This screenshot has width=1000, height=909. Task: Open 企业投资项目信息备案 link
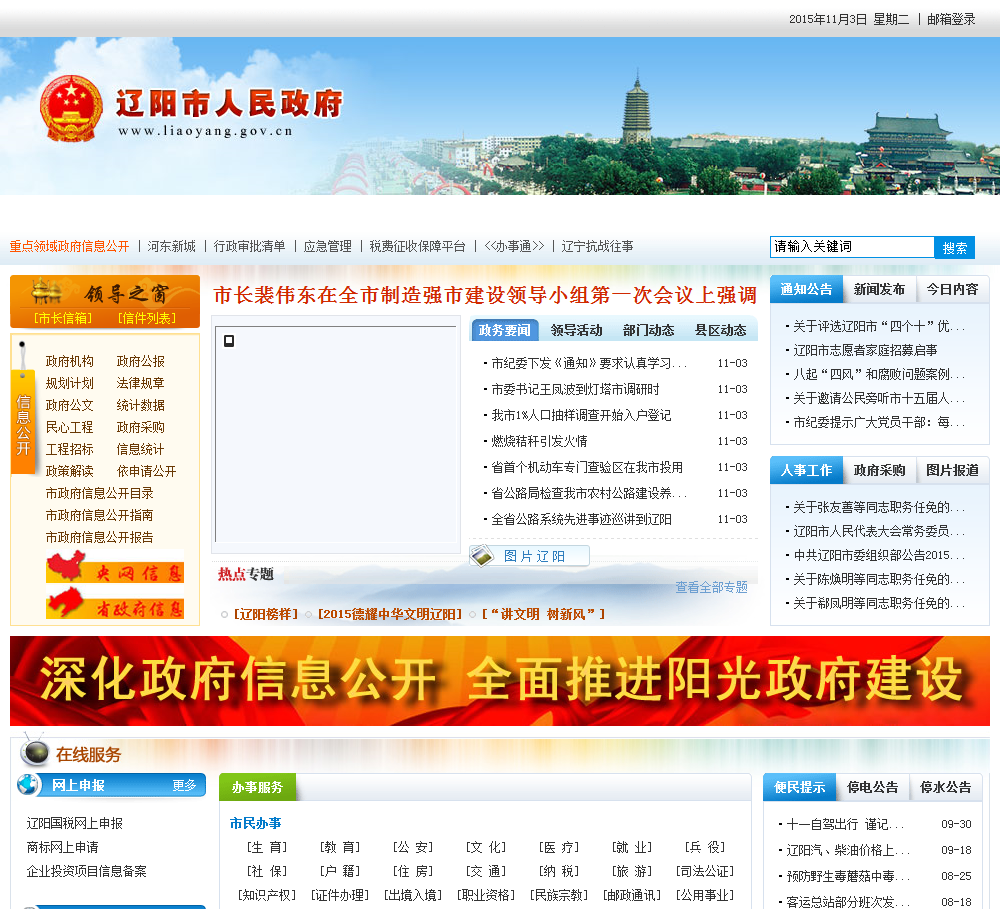point(87,871)
